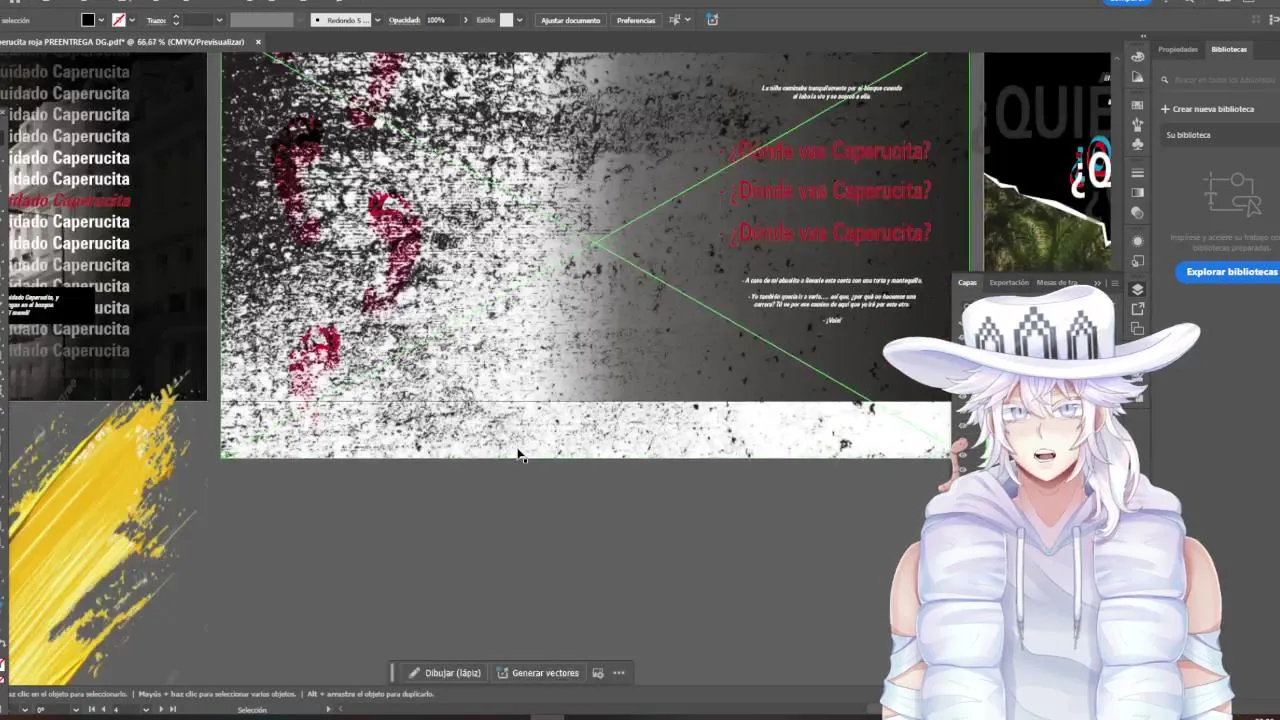Select Su biblioteca entry
This screenshot has height=720, width=1280.
[x=1220, y=135]
